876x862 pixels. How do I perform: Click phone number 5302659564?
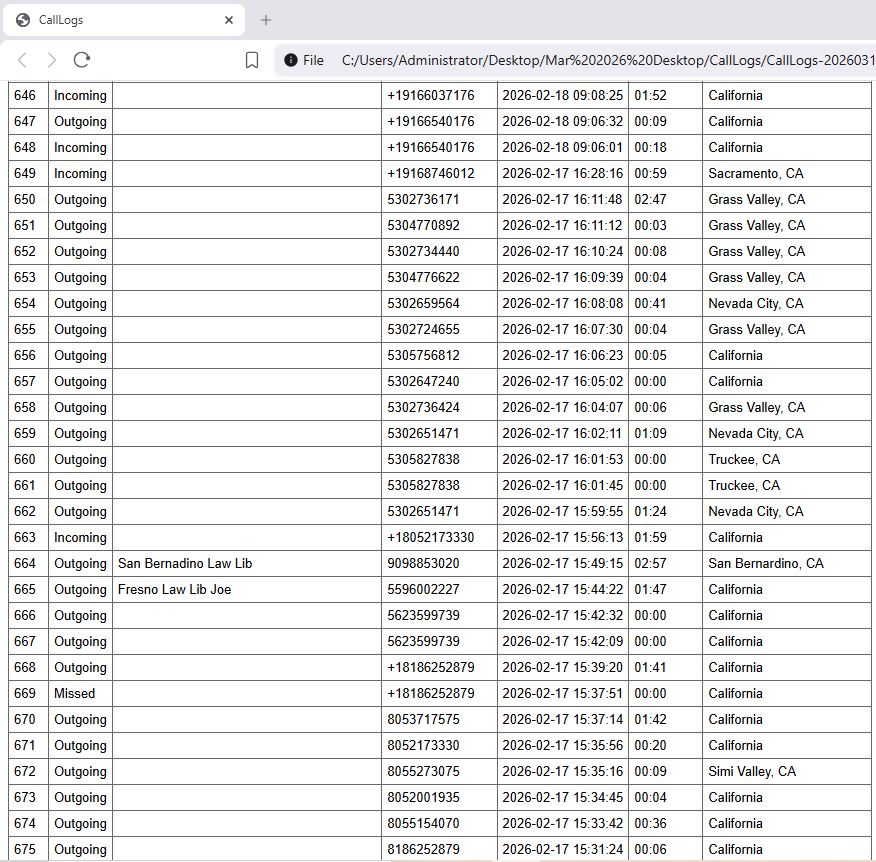pyautogui.click(x=423, y=303)
